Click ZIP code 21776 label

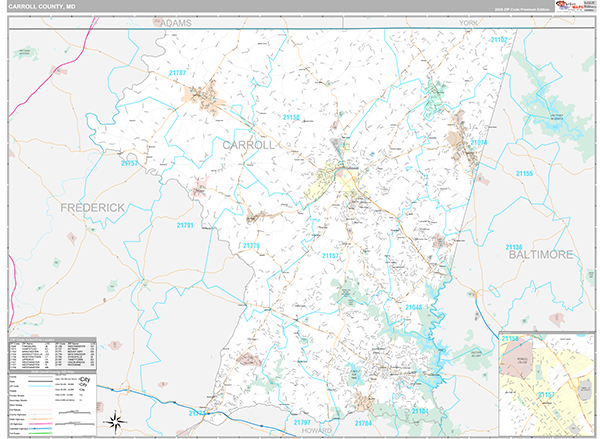(250, 246)
